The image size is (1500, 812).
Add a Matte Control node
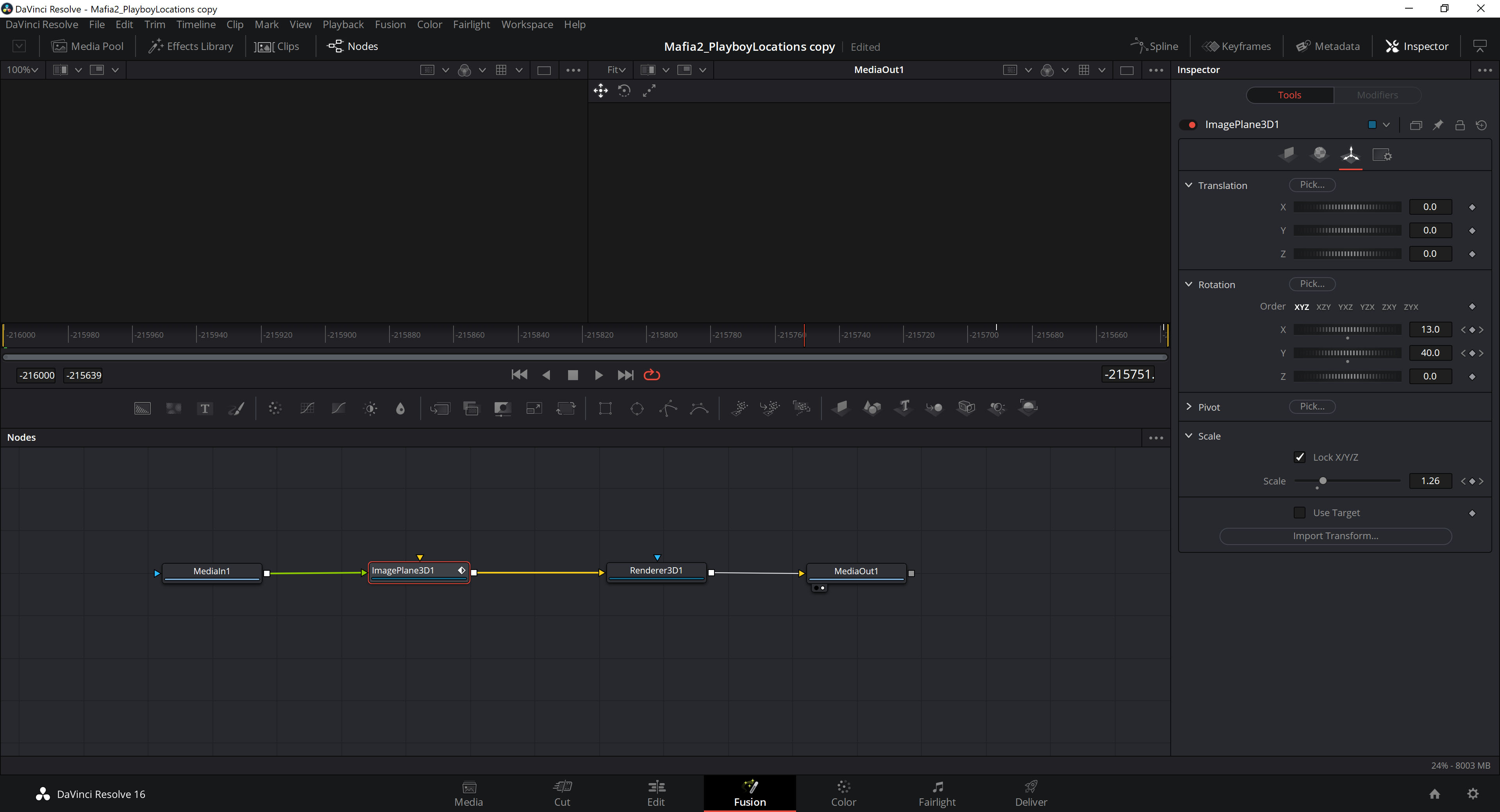[502, 409]
